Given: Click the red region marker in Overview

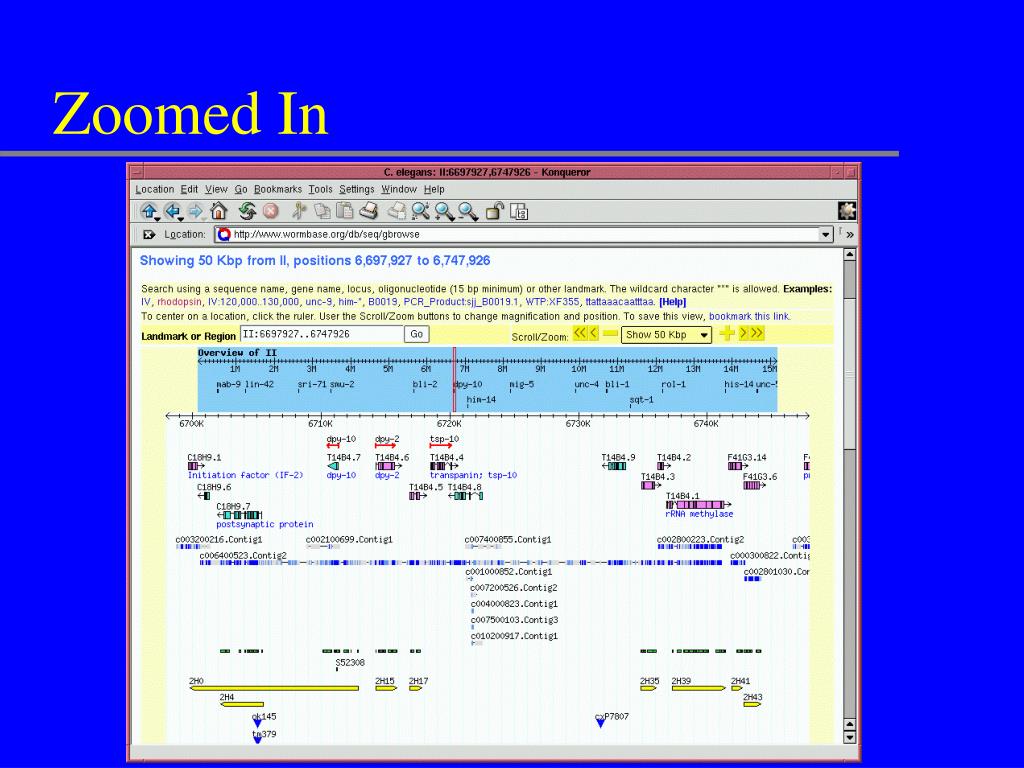Looking at the screenshot, I should coord(455,379).
